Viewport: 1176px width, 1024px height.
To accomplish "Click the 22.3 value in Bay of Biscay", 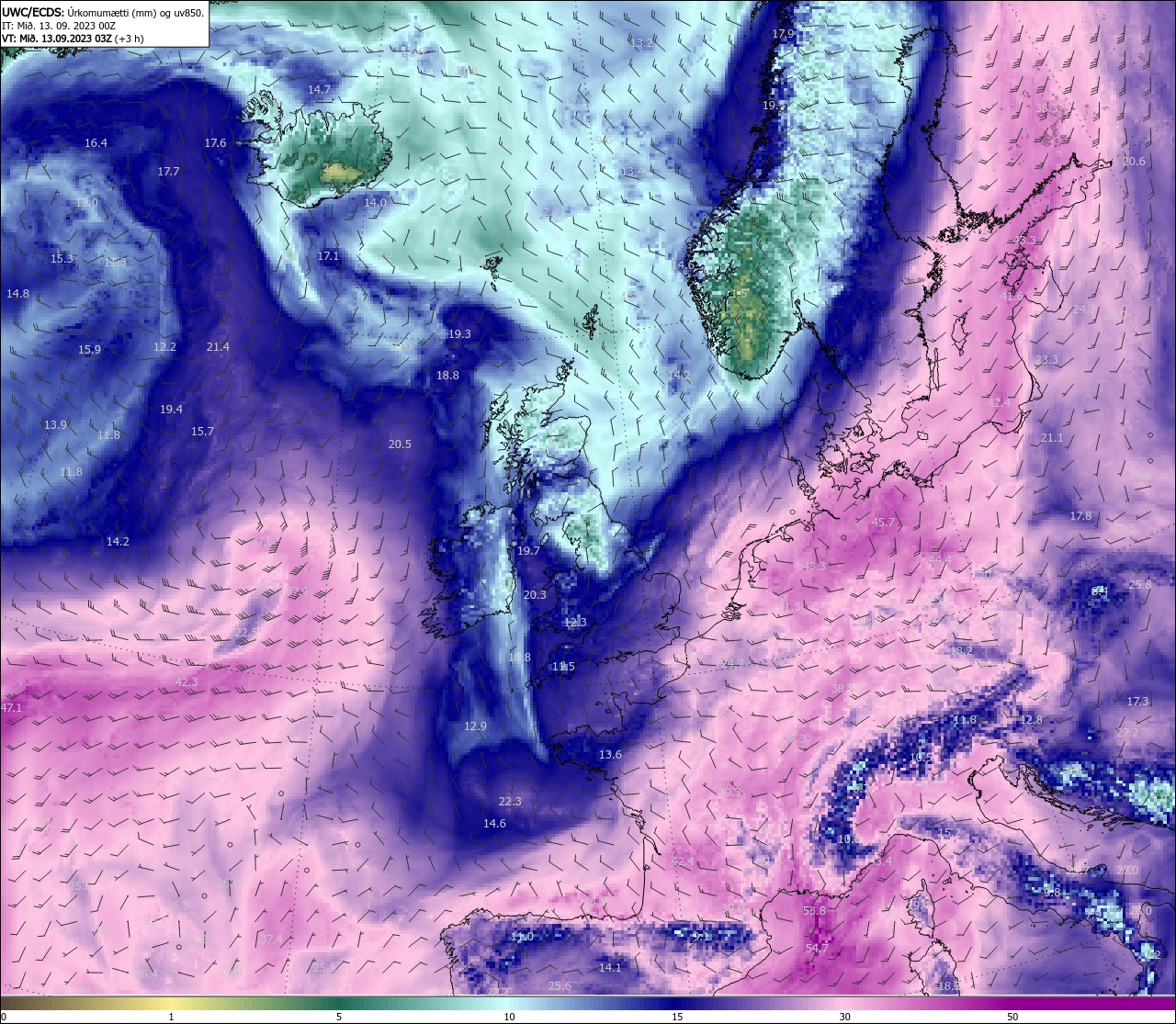I will 510,801.
